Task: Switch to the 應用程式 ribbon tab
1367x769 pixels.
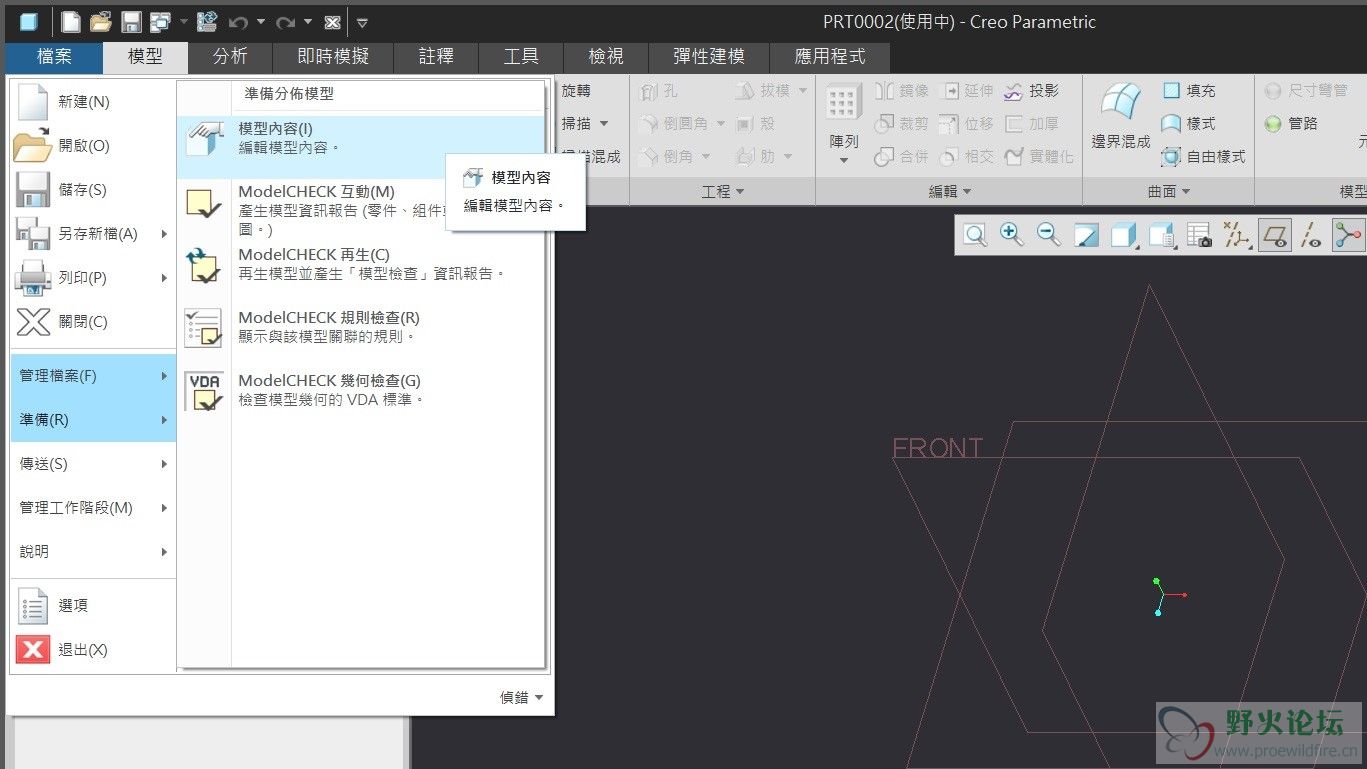Action: click(x=829, y=57)
